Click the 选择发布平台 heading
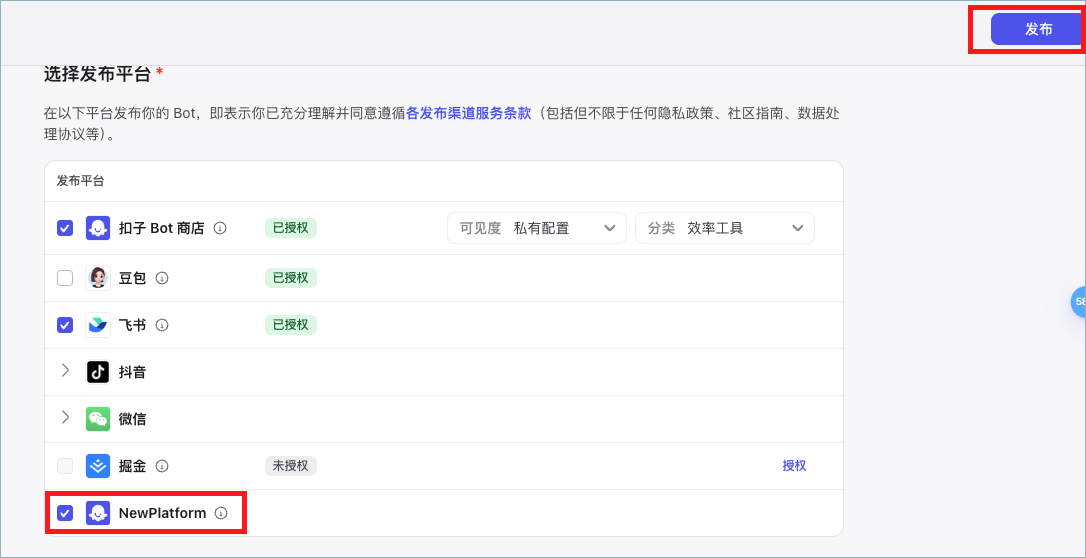Viewport: 1086px width, 558px height. point(98,73)
